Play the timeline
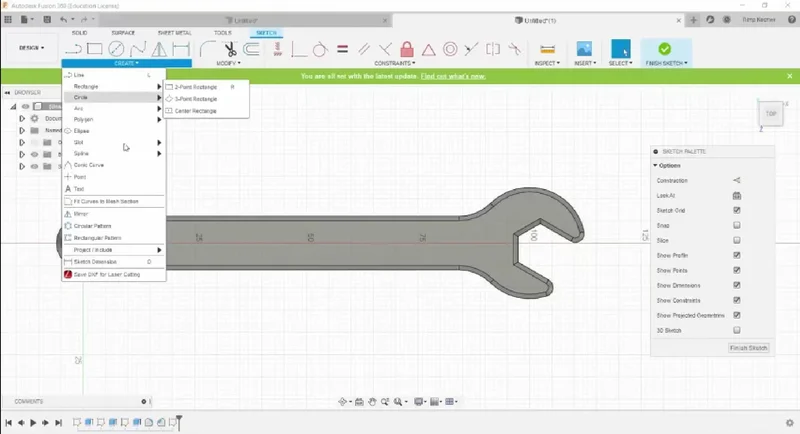Viewport: 800px width, 434px height. (x=33, y=423)
